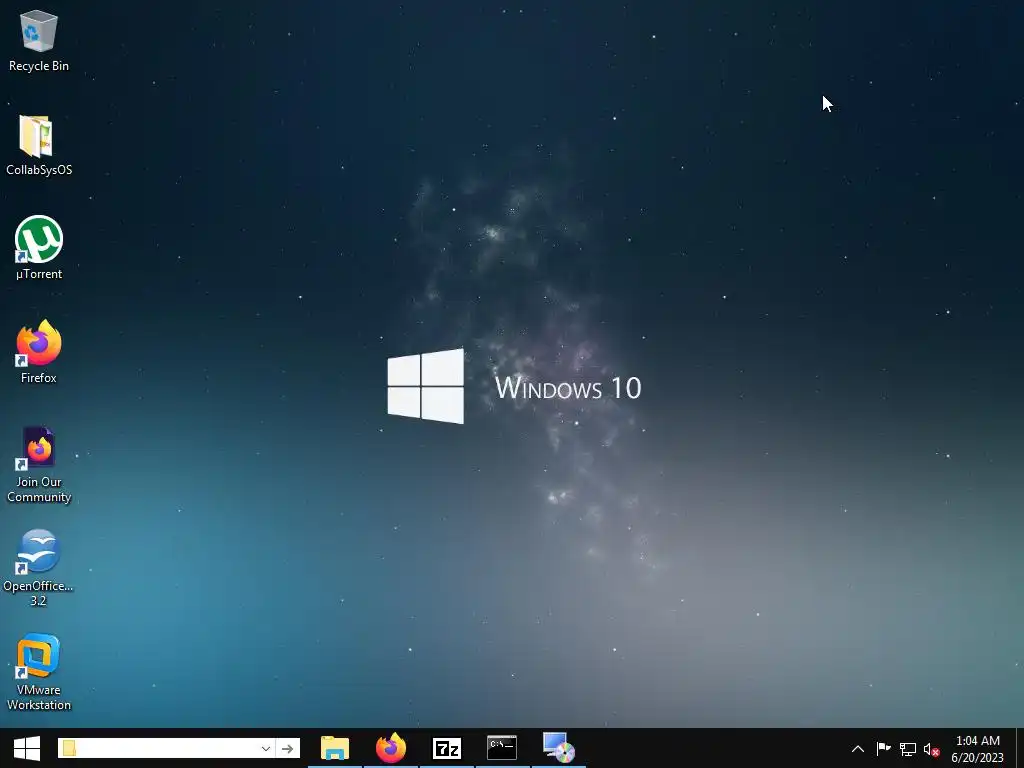The image size is (1024, 768).
Task: Select the VMware Workstation desktop shortcut
Action: pyautogui.click(x=39, y=671)
